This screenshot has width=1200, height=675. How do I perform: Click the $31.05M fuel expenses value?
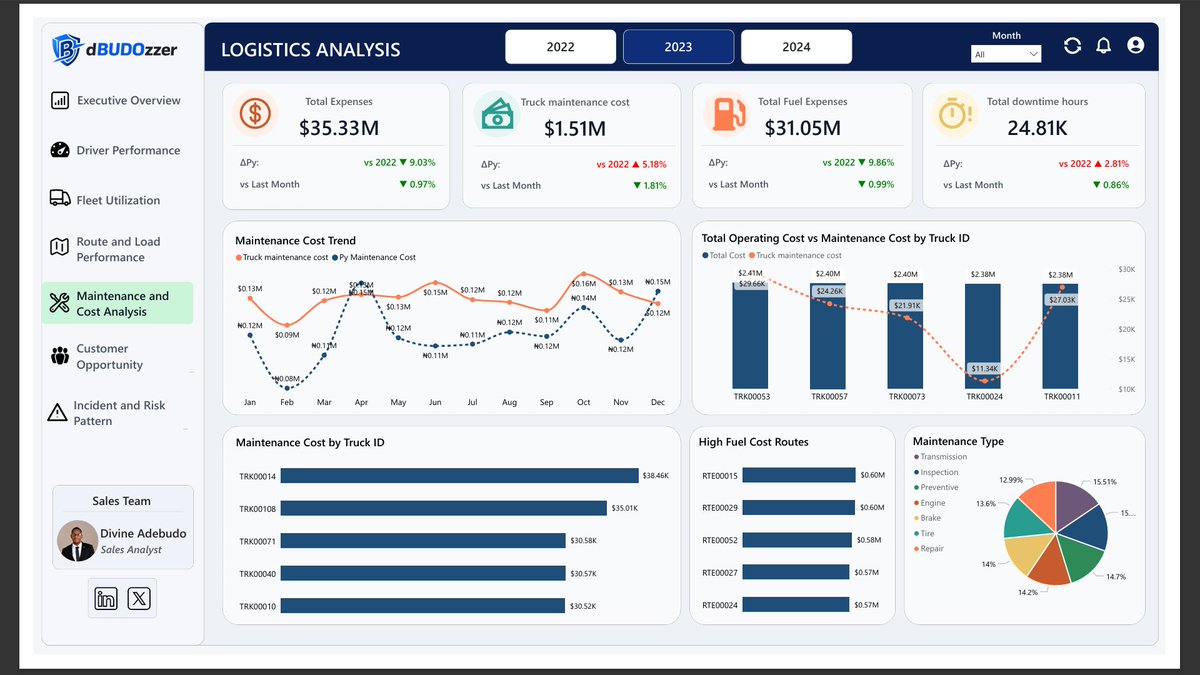(803, 128)
